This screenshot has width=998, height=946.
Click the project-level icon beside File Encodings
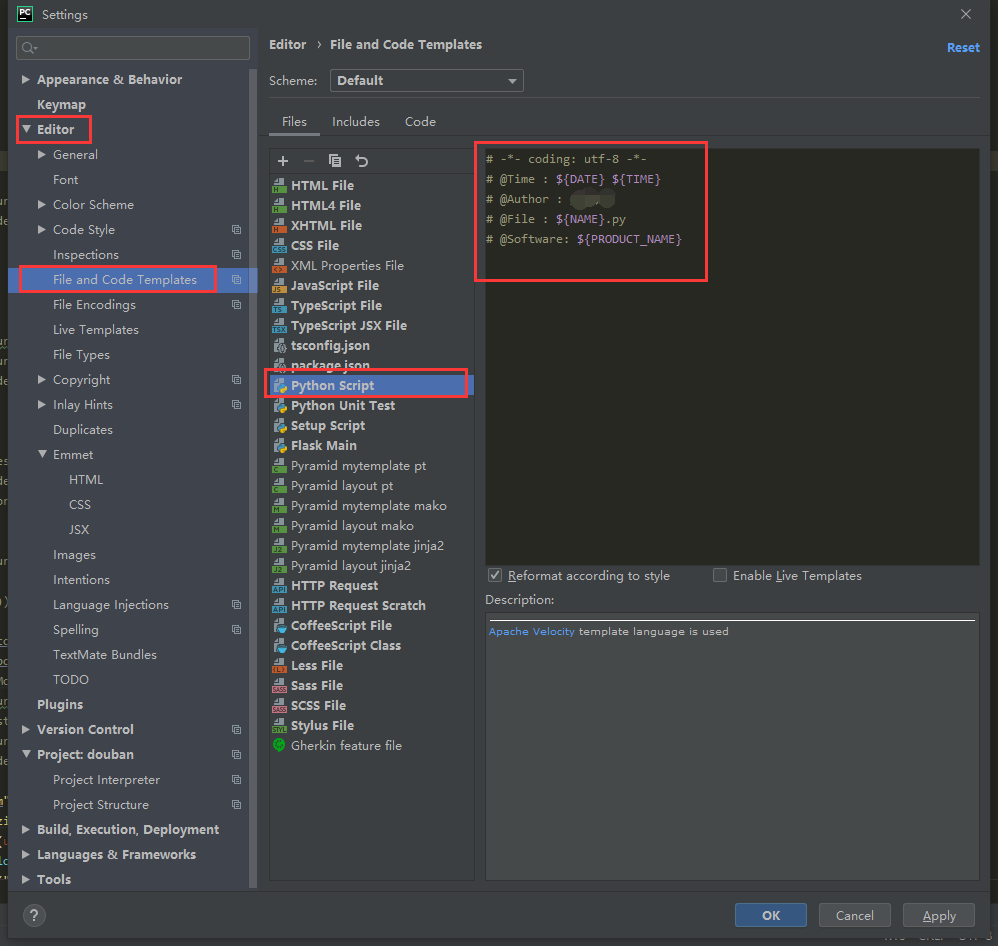[x=236, y=305]
